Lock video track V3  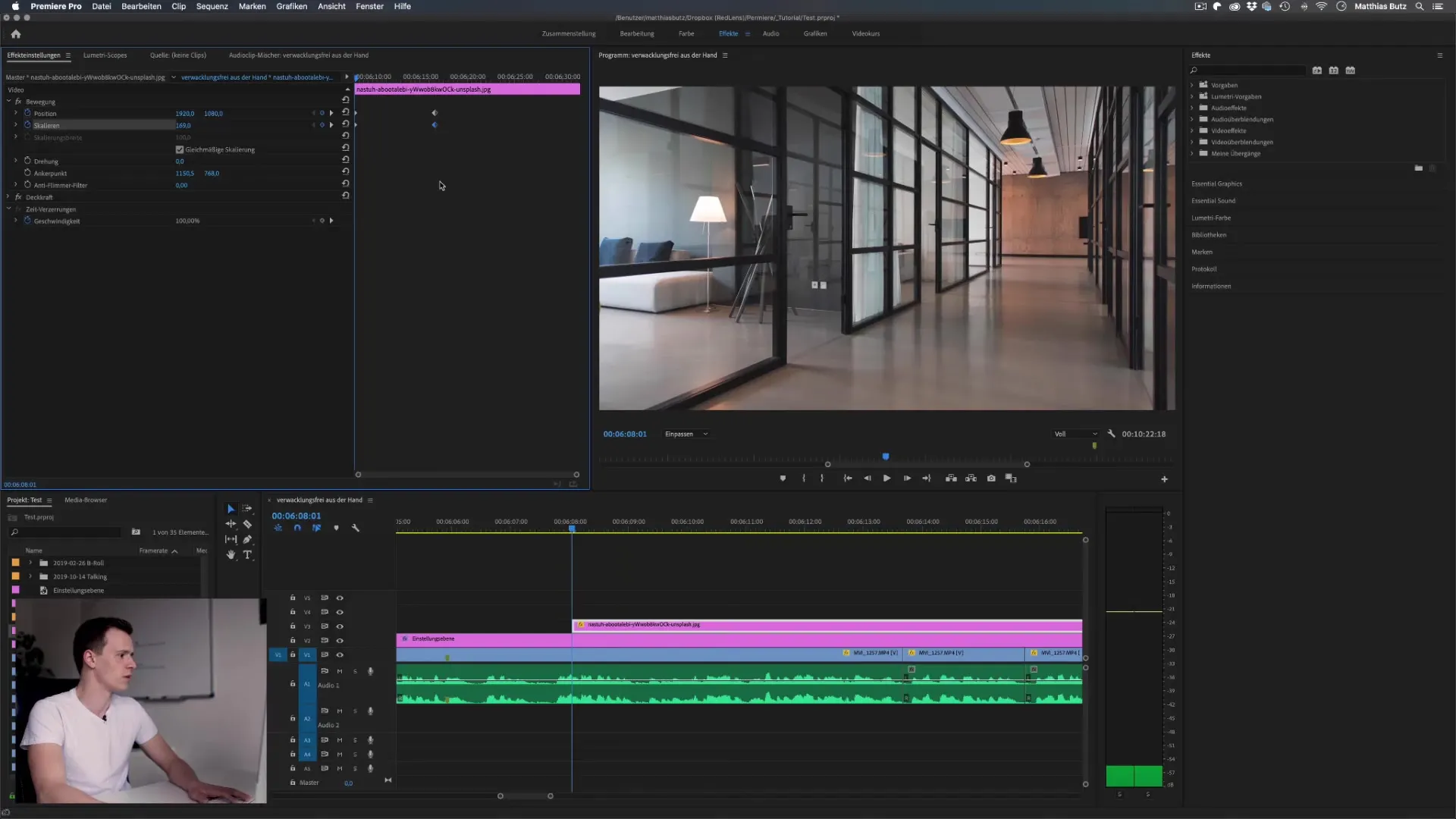tap(293, 626)
